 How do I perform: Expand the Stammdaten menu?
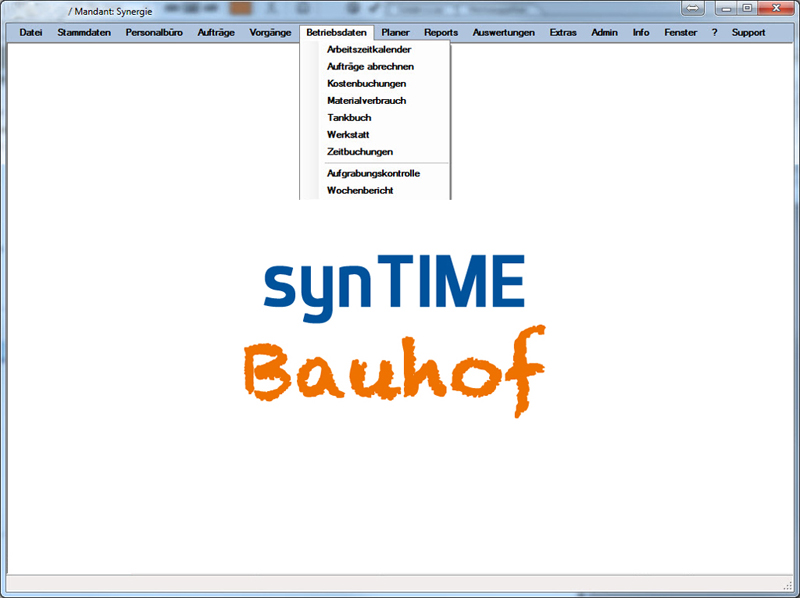[84, 32]
